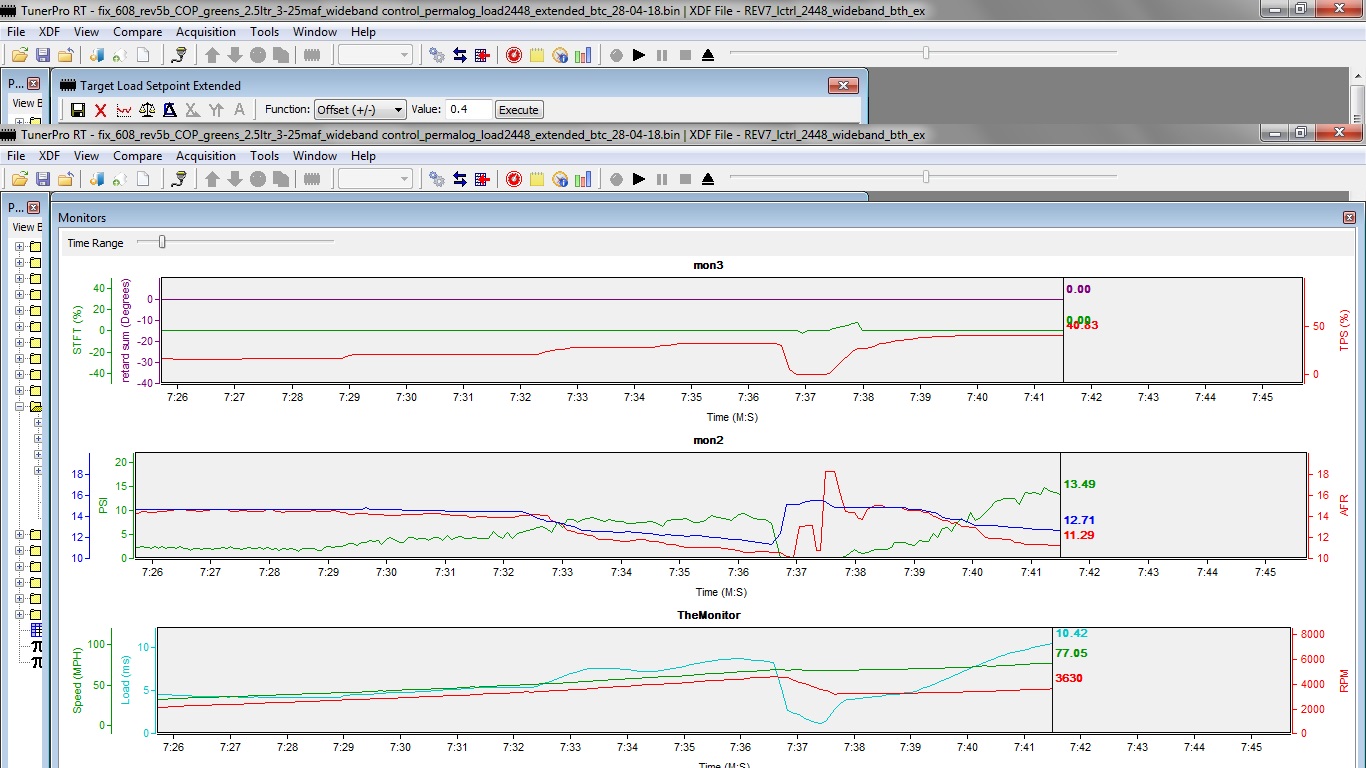The width and height of the screenshot is (1366, 768).
Task: Open the Function dropdown showing Offset (+/-)
Action: [x=360, y=110]
